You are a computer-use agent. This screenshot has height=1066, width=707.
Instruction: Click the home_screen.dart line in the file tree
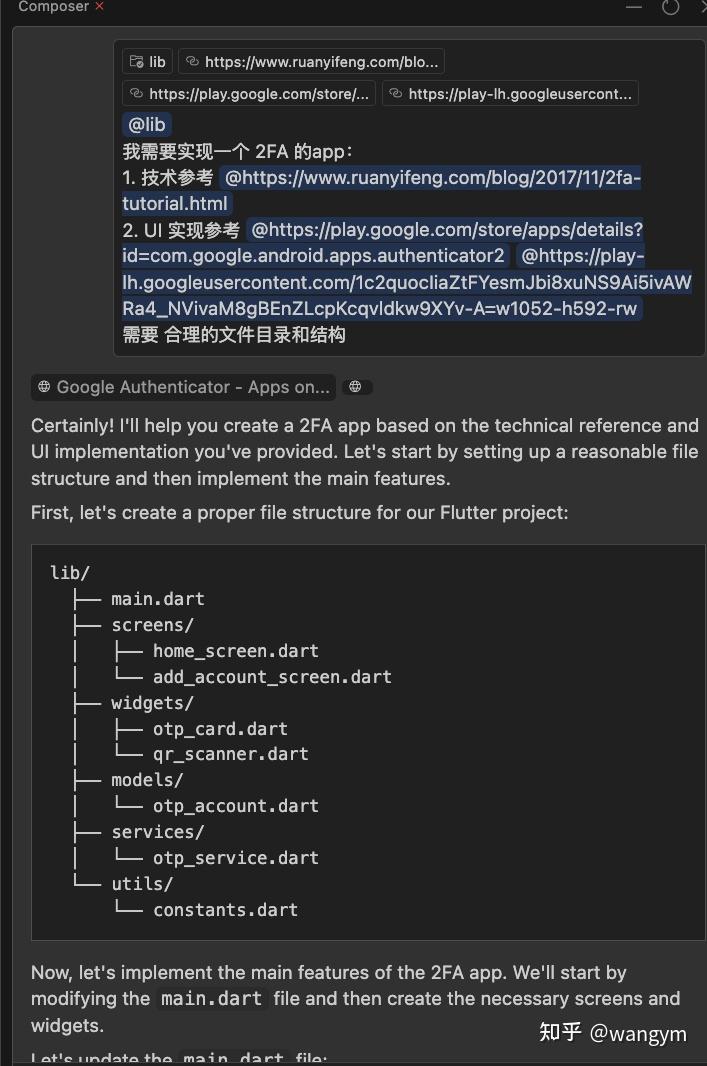(235, 651)
